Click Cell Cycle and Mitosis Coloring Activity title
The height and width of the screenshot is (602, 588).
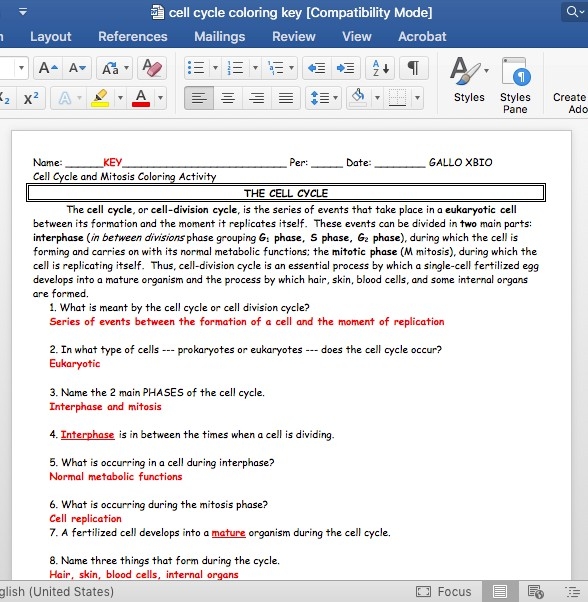124,177
